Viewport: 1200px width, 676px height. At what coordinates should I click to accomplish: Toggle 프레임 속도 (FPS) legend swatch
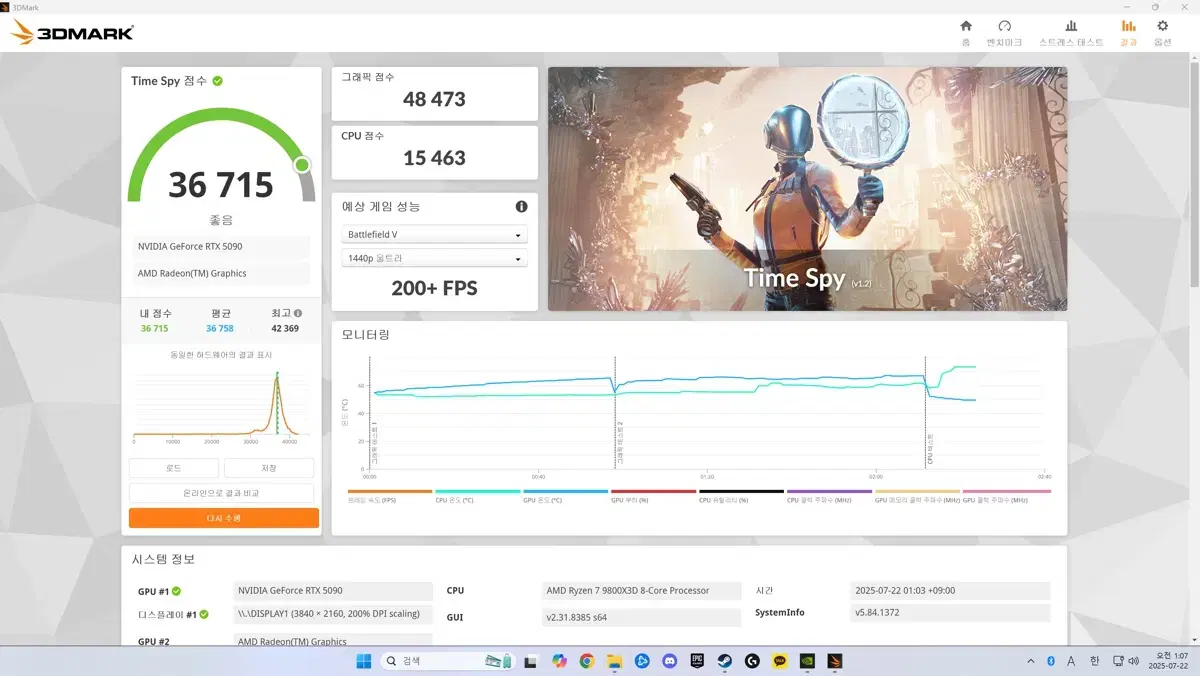390,492
